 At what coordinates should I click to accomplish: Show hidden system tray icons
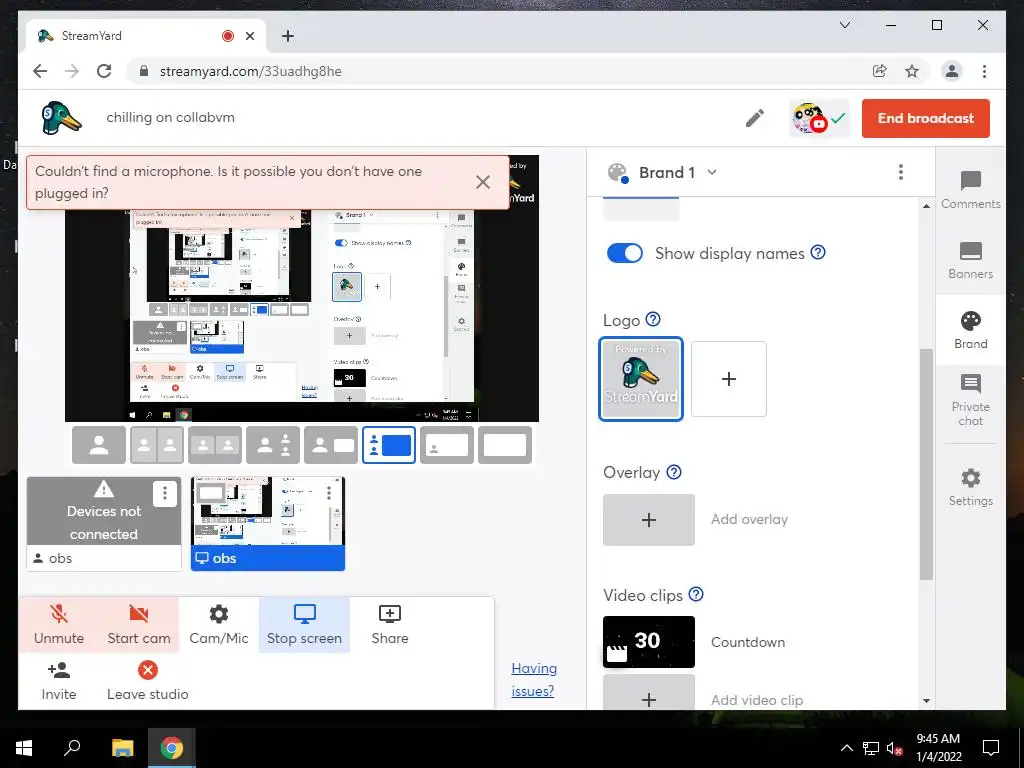846,748
